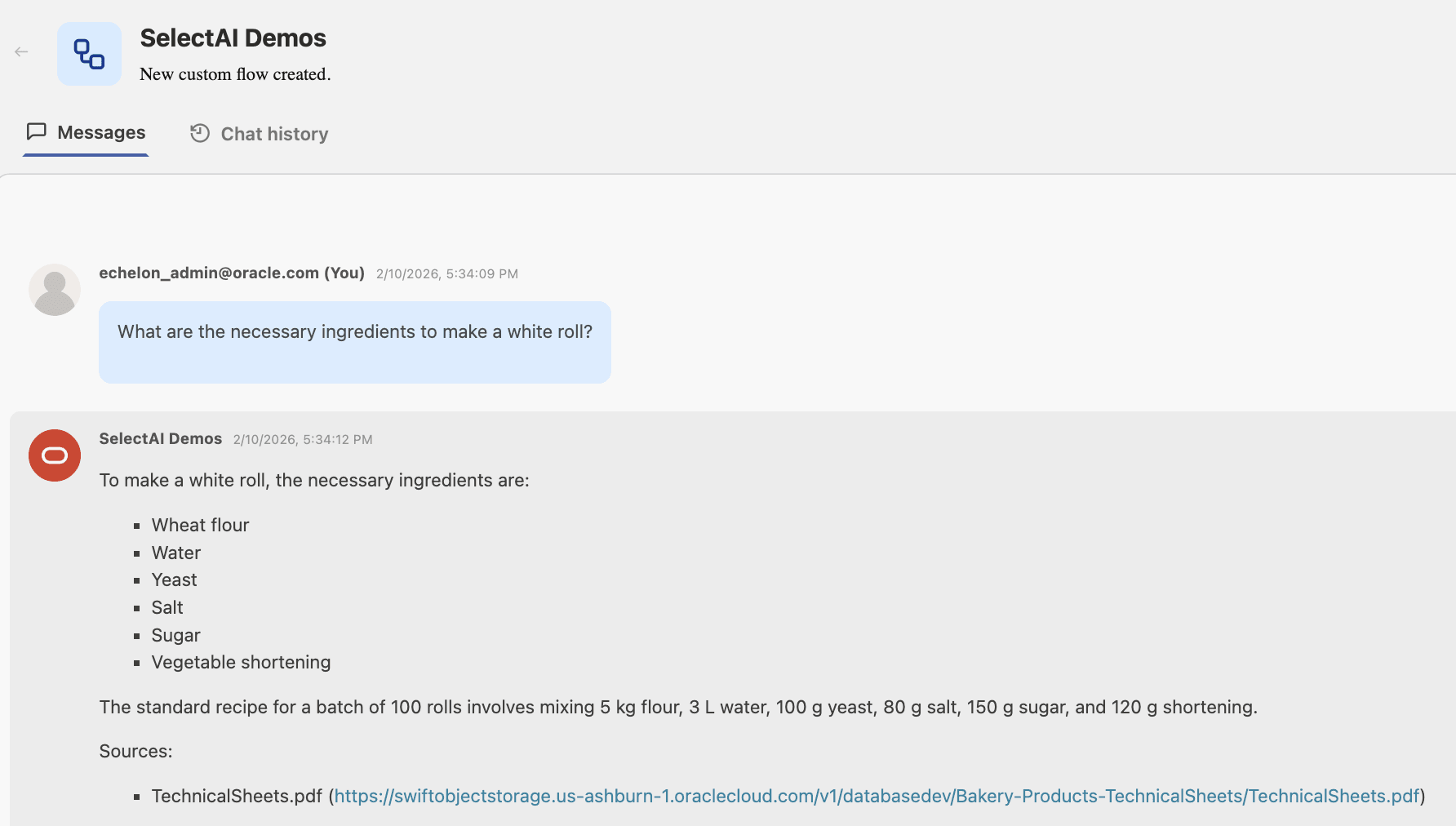1456x826 pixels.
Task: Click the Chat history clock icon
Action: [200, 133]
